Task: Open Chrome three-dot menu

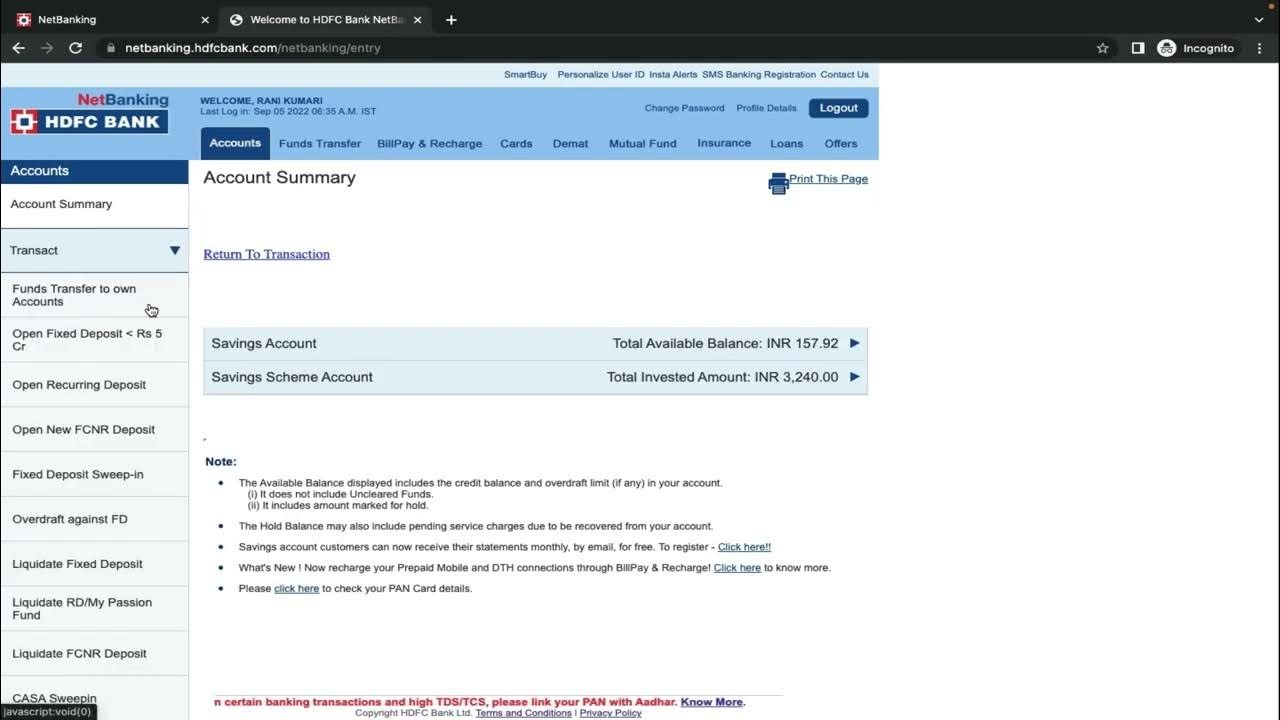Action: pyautogui.click(x=1260, y=48)
